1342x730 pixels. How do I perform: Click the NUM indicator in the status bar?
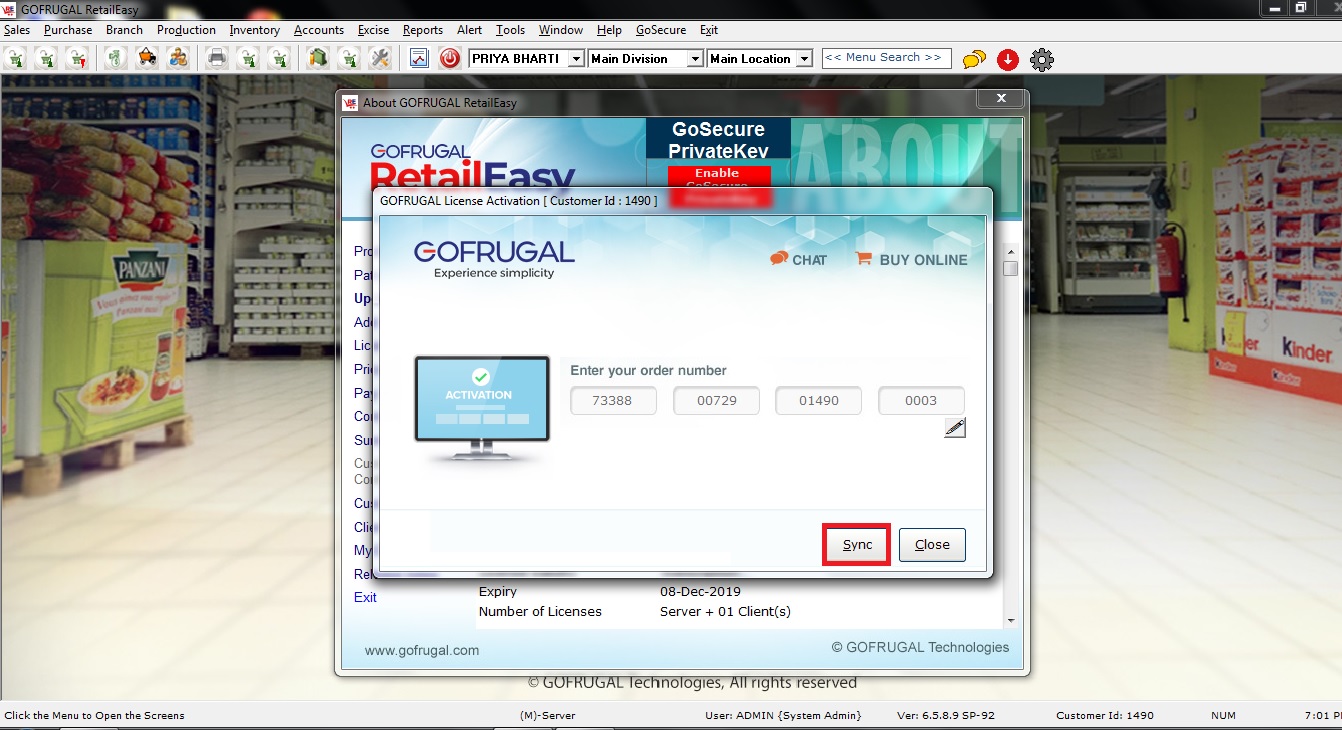(x=1224, y=715)
